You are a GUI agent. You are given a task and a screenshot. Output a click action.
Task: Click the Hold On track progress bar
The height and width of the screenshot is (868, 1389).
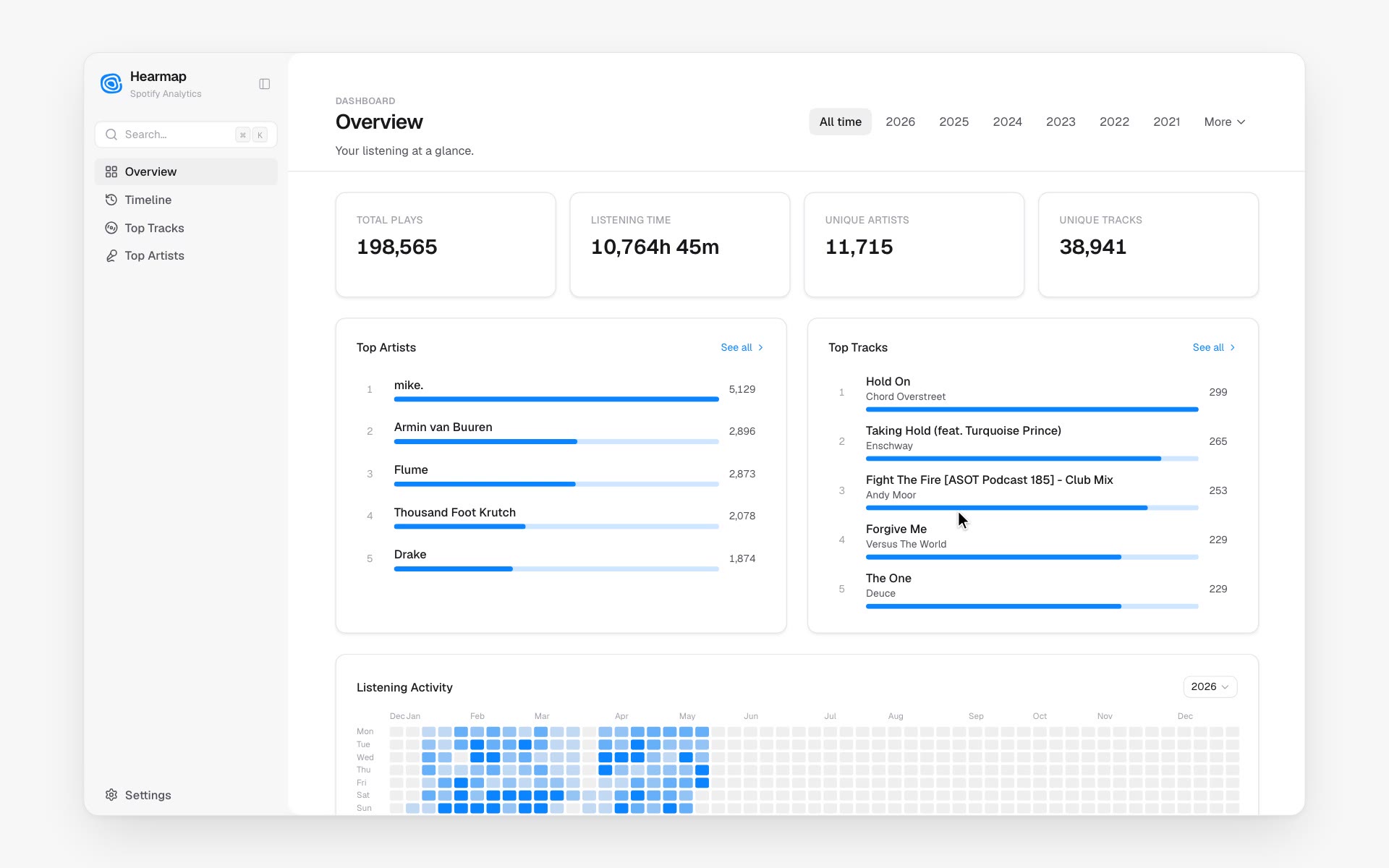tap(1032, 409)
